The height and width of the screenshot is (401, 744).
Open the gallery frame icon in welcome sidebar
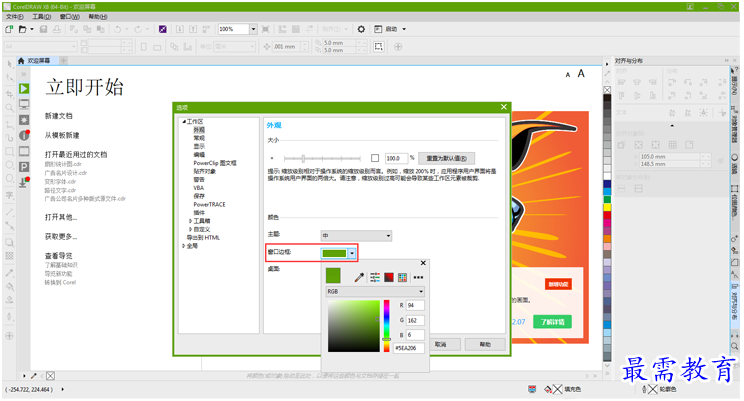(24, 151)
